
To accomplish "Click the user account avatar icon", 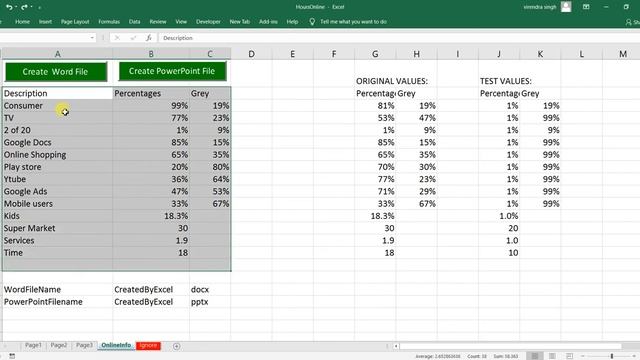I will tap(566, 7).
